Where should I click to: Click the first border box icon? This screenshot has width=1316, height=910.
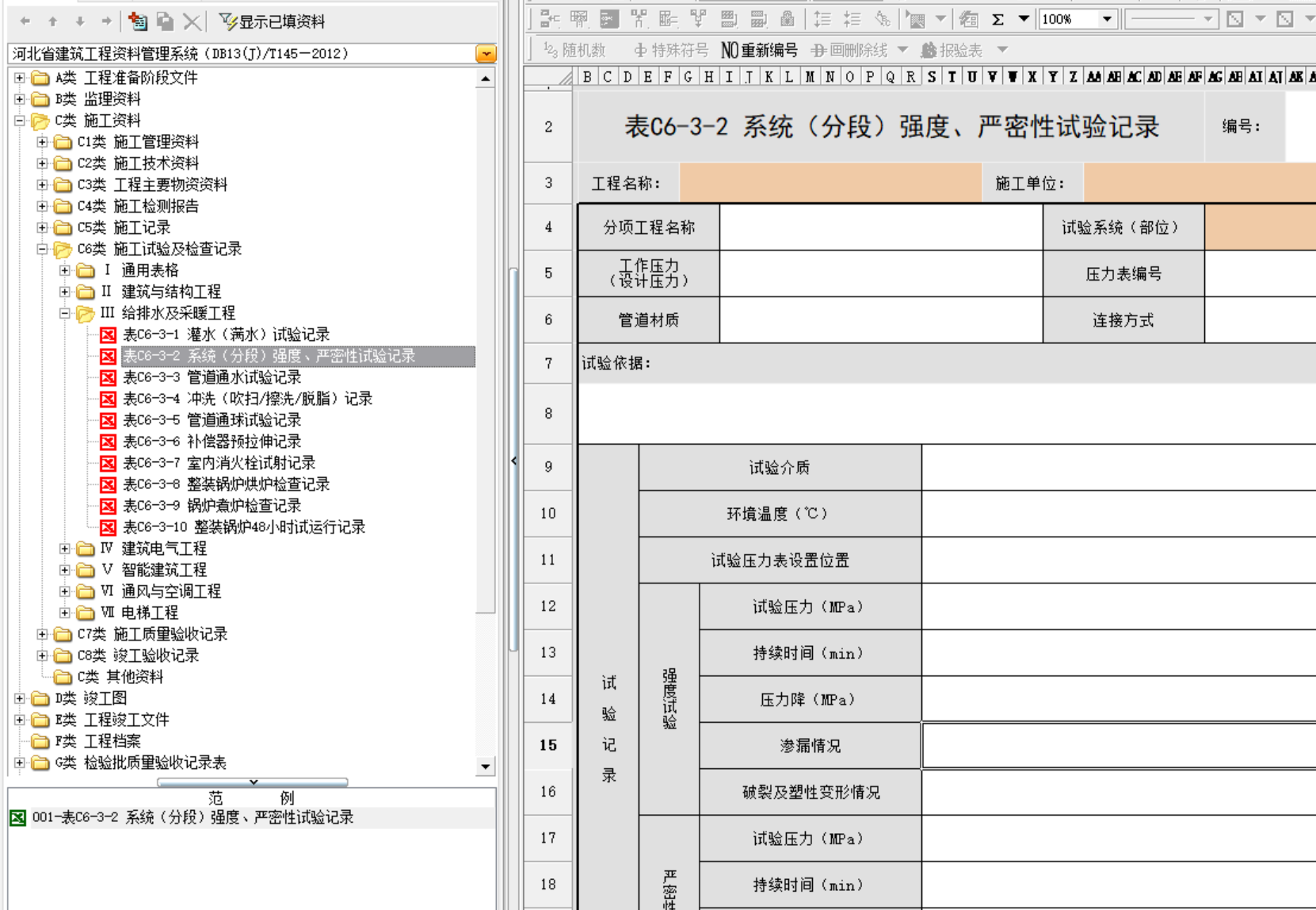click(x=1234, y=19)
